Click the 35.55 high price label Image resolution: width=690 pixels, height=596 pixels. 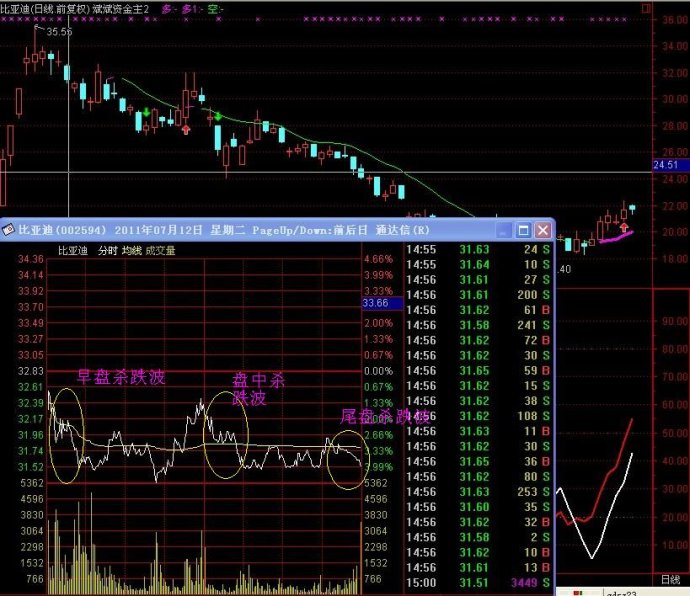click(x=59, y=32)
